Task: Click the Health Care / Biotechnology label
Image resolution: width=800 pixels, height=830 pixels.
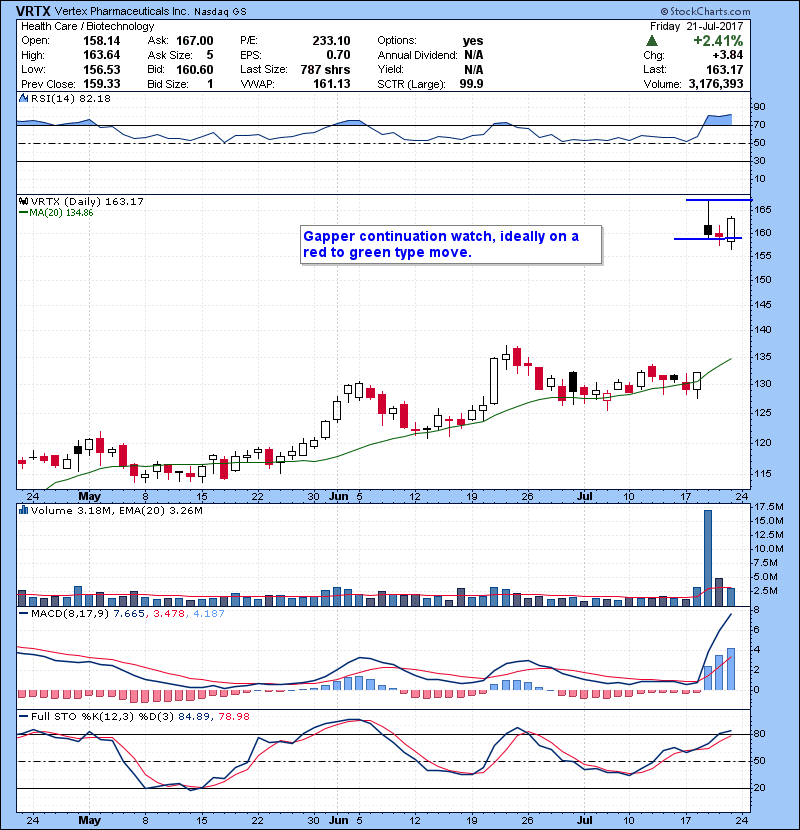Action: click(x=87, y=26)
